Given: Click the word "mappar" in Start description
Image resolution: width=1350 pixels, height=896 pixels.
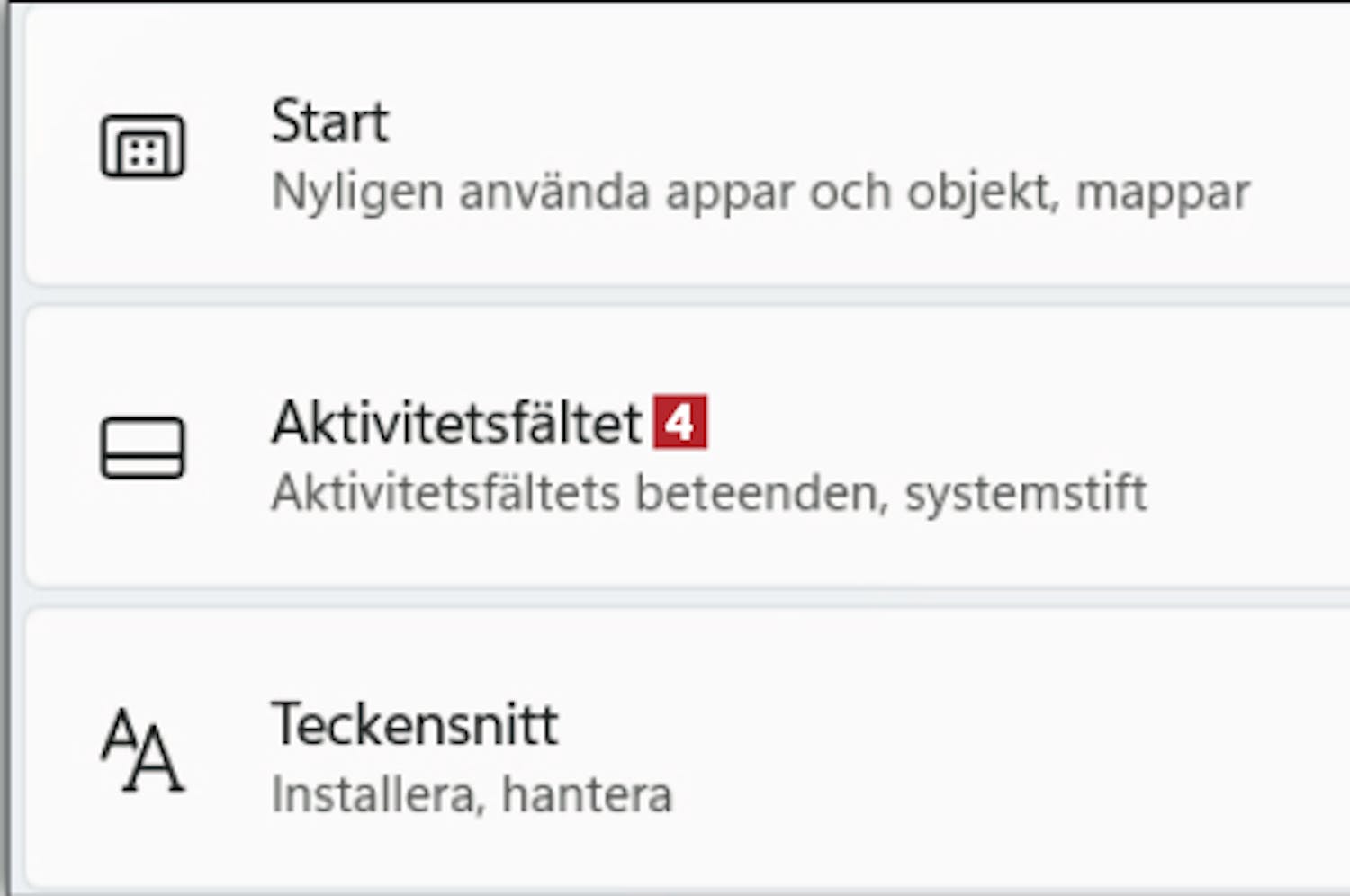Looking at the screenshot, I should (1163, 193).
